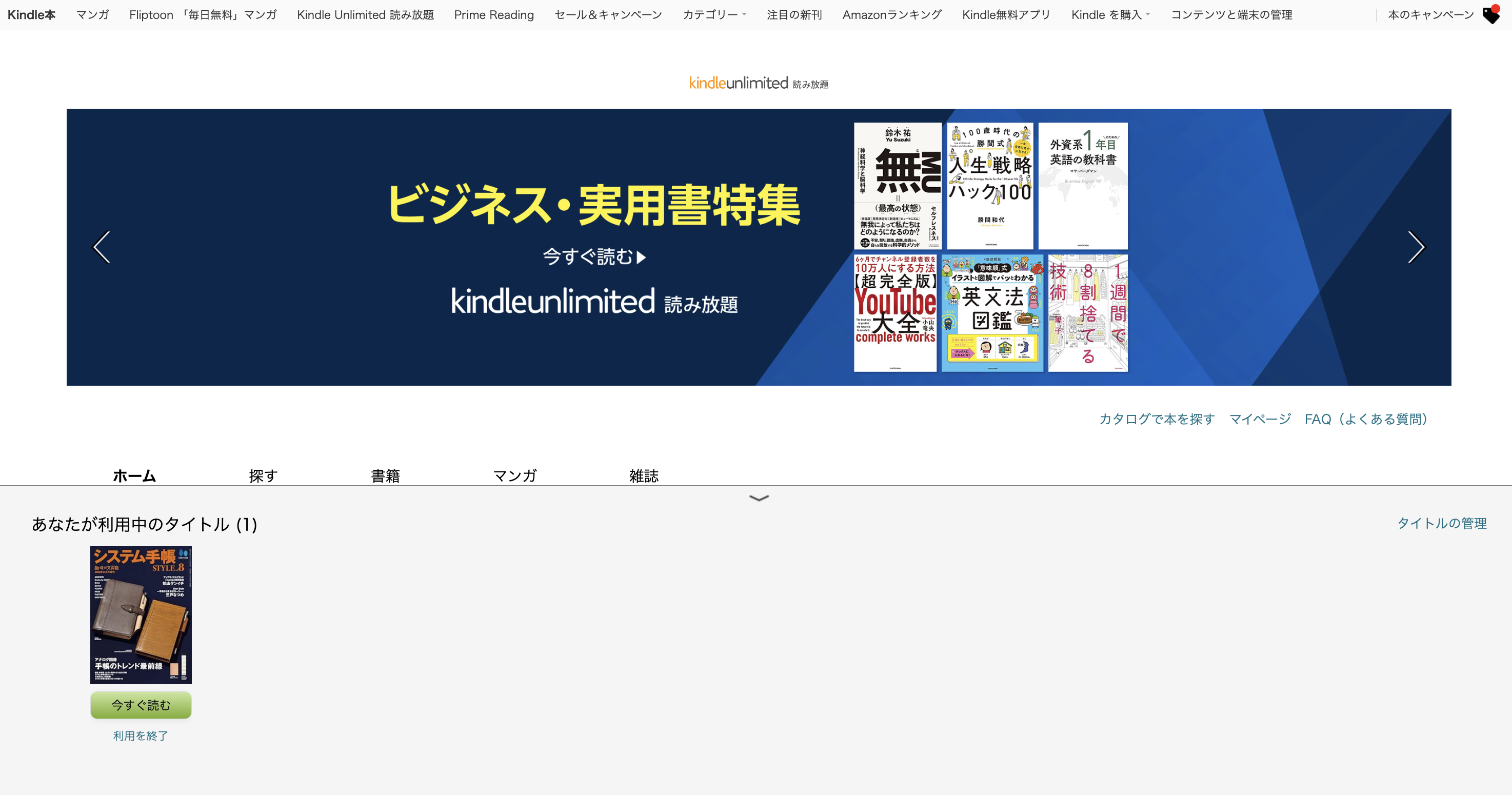
Task: Click the 英文法図鑑 book cover in the banner
Action: tap(992, 312)
